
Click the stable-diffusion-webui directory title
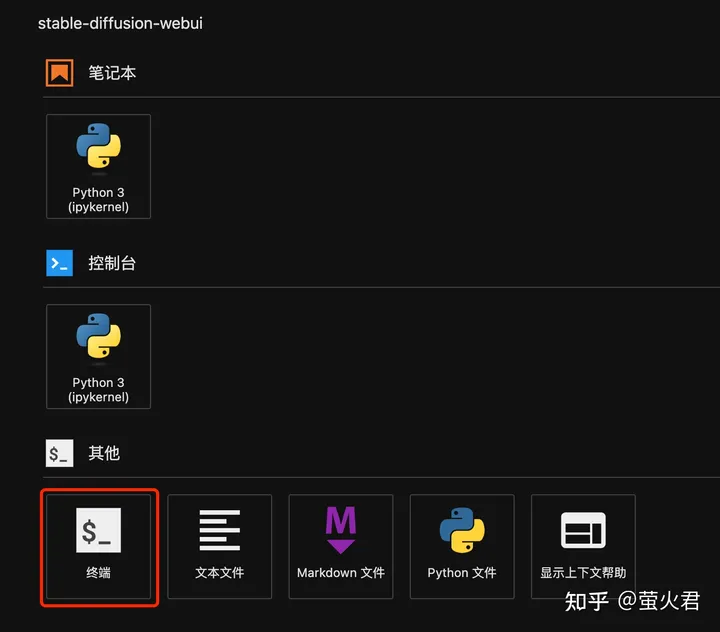120,23
